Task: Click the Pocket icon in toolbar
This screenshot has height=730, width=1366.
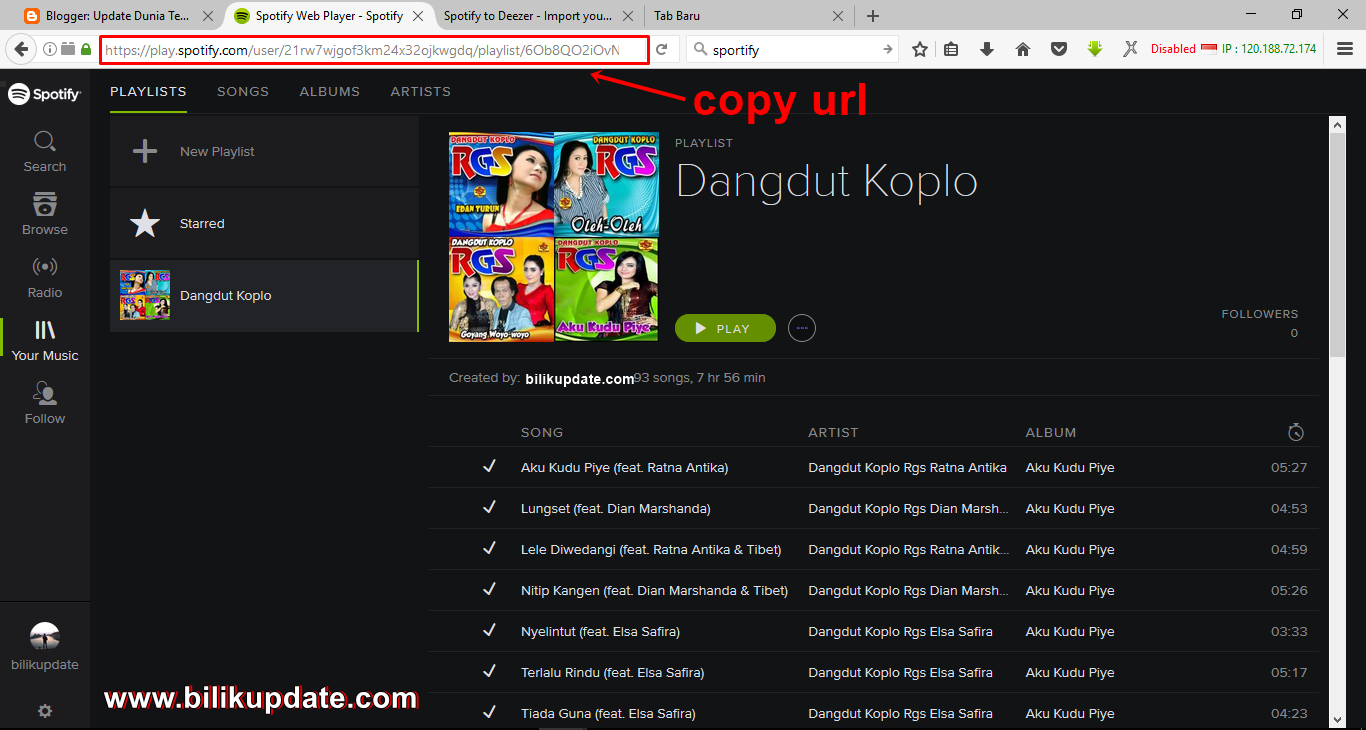Action: pyautogui.click(x=1059, y=49)
